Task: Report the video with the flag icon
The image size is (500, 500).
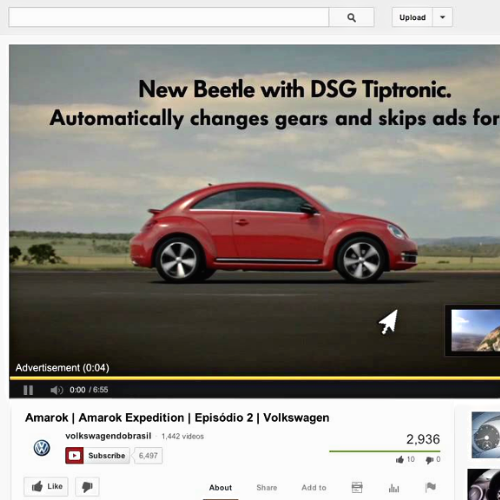Action: coord(430,487)
